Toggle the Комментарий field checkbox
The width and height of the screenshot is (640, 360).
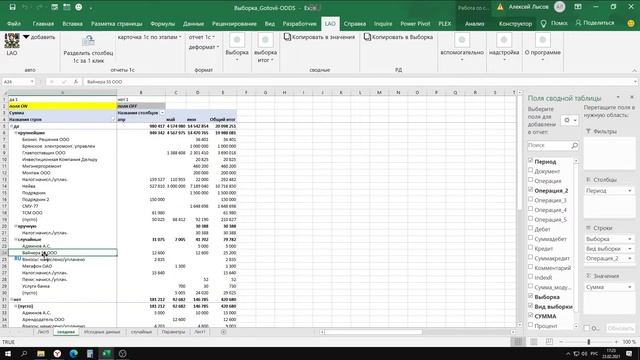[530, 267]
